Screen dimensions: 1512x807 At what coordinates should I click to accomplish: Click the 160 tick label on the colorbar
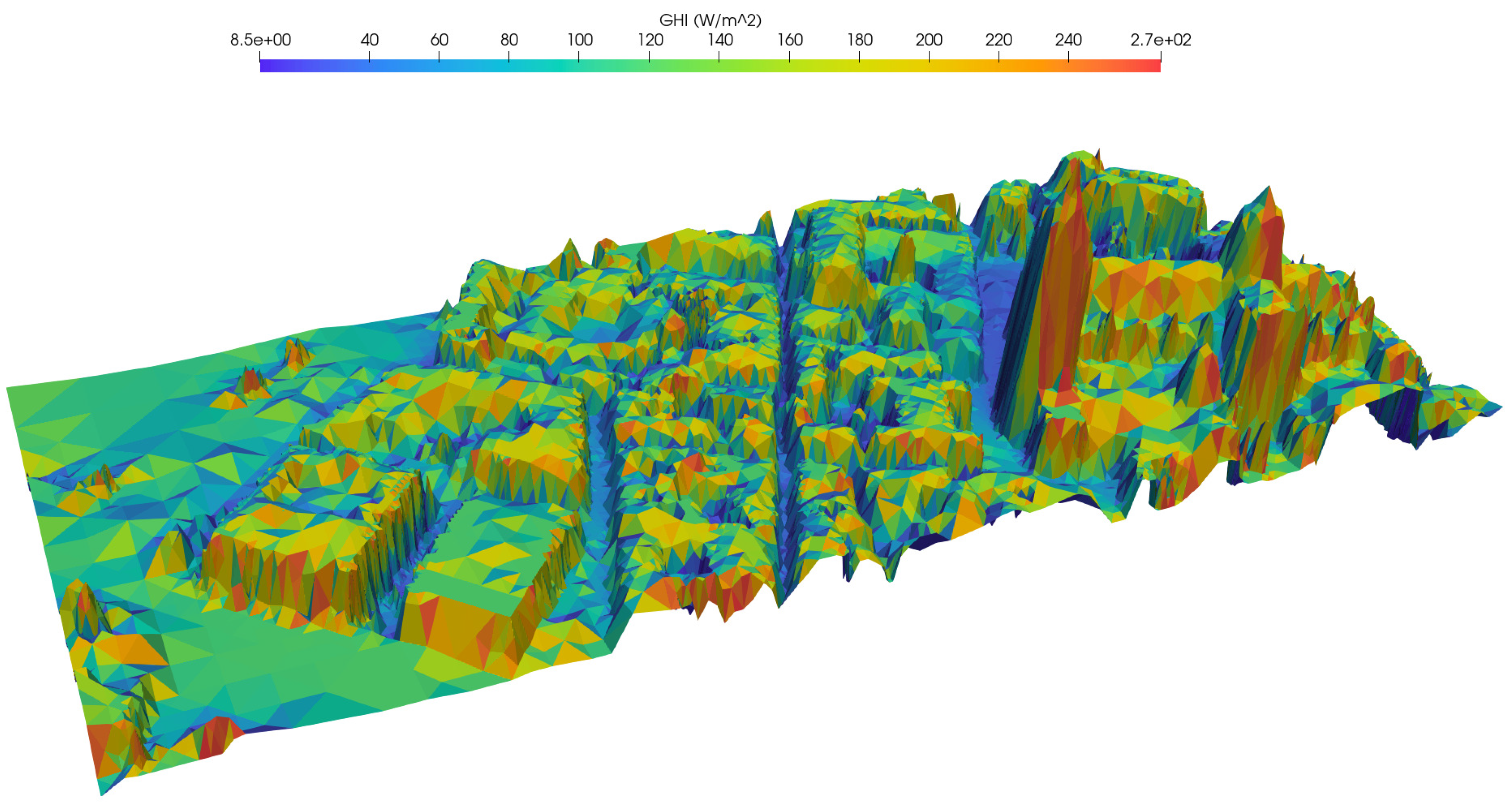point(790,40)
